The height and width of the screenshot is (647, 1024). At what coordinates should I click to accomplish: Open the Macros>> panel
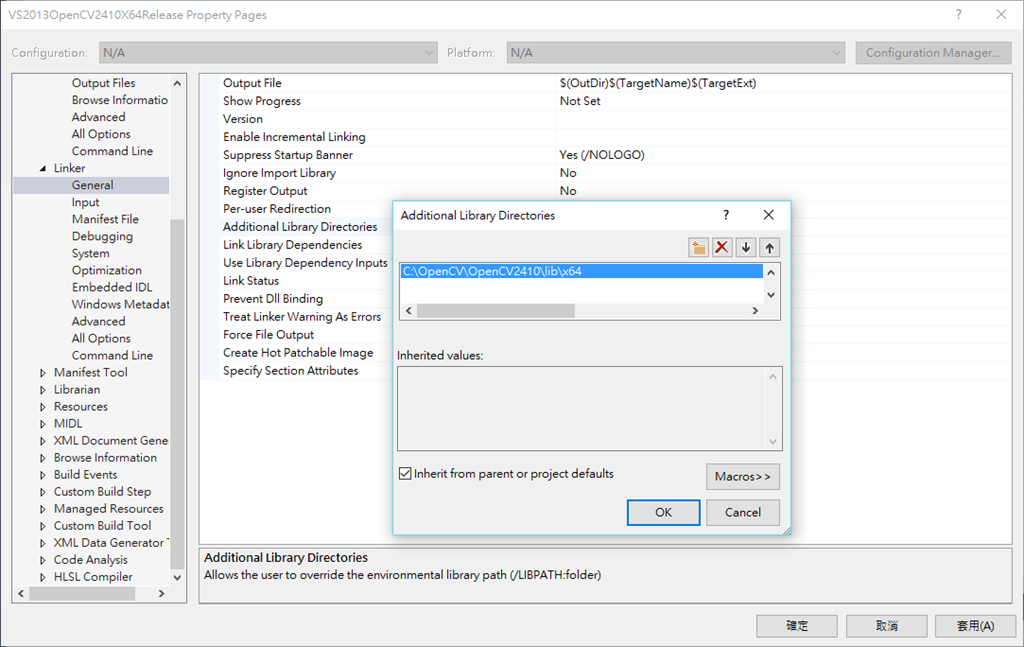[x=743, y=477]
